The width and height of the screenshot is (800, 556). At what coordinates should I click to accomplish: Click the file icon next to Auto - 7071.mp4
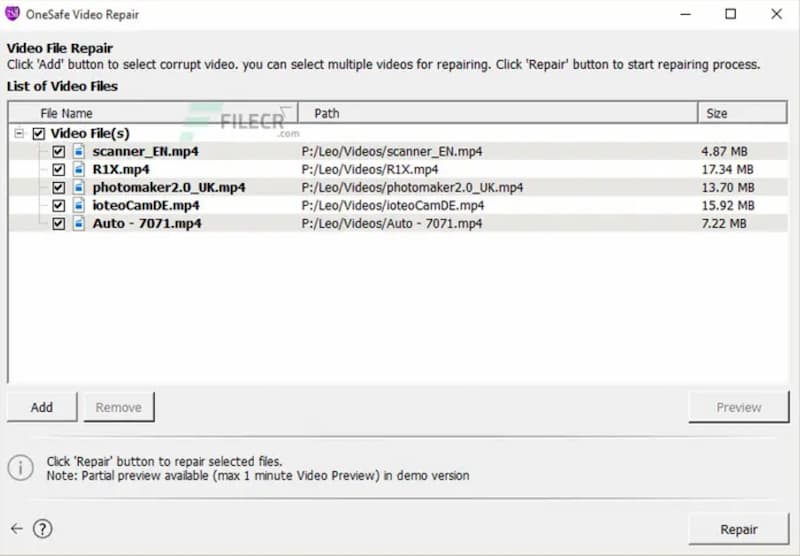click(79, 223)
